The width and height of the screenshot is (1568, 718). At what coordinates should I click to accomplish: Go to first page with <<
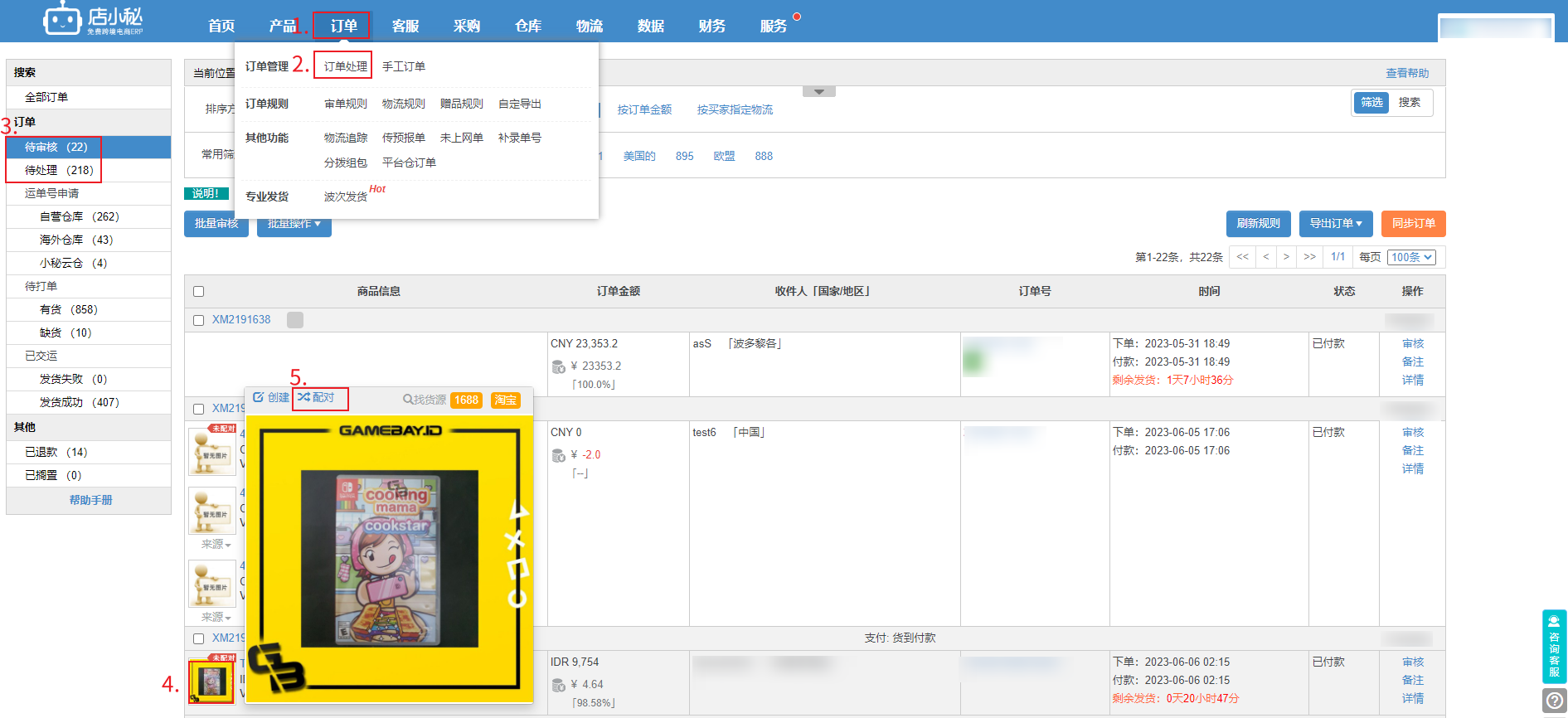pos(1242,257)
